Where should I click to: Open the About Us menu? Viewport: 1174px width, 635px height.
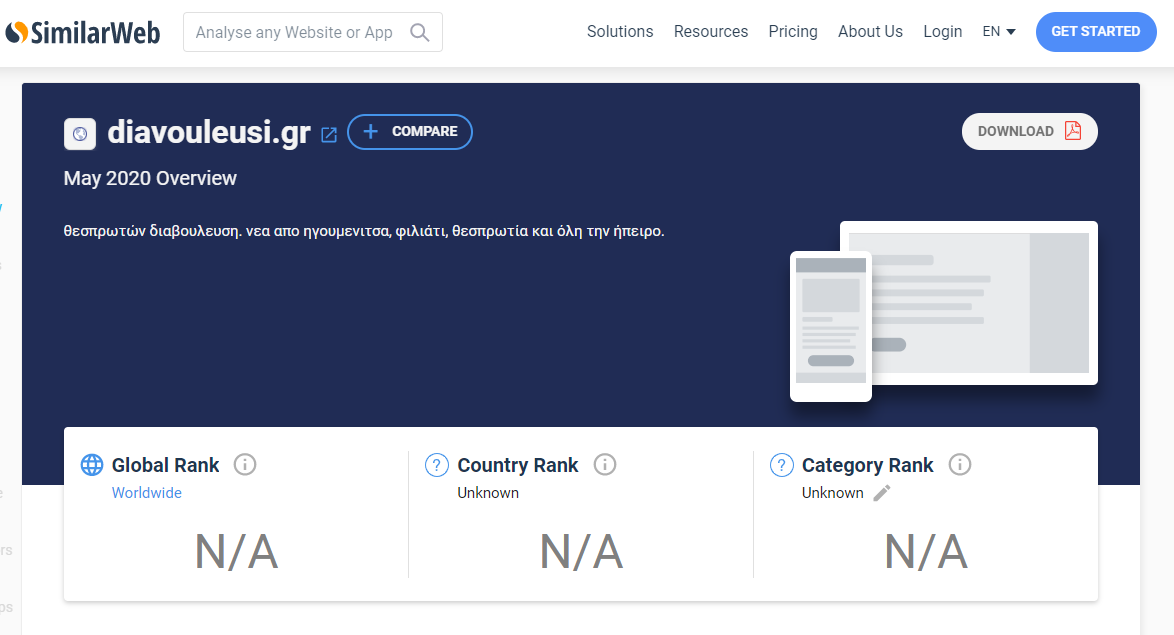click(x=870, y=31)
